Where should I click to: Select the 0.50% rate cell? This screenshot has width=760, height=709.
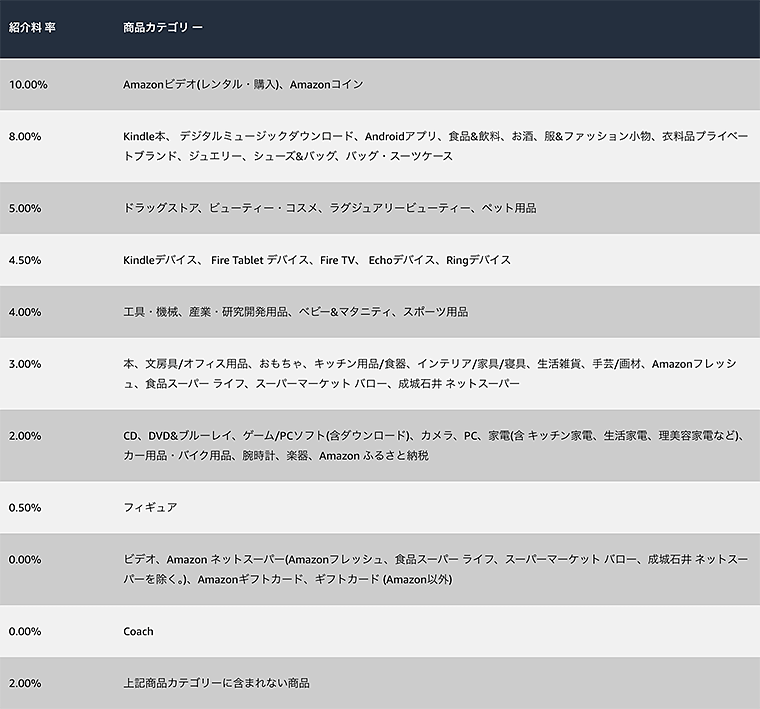25,508
